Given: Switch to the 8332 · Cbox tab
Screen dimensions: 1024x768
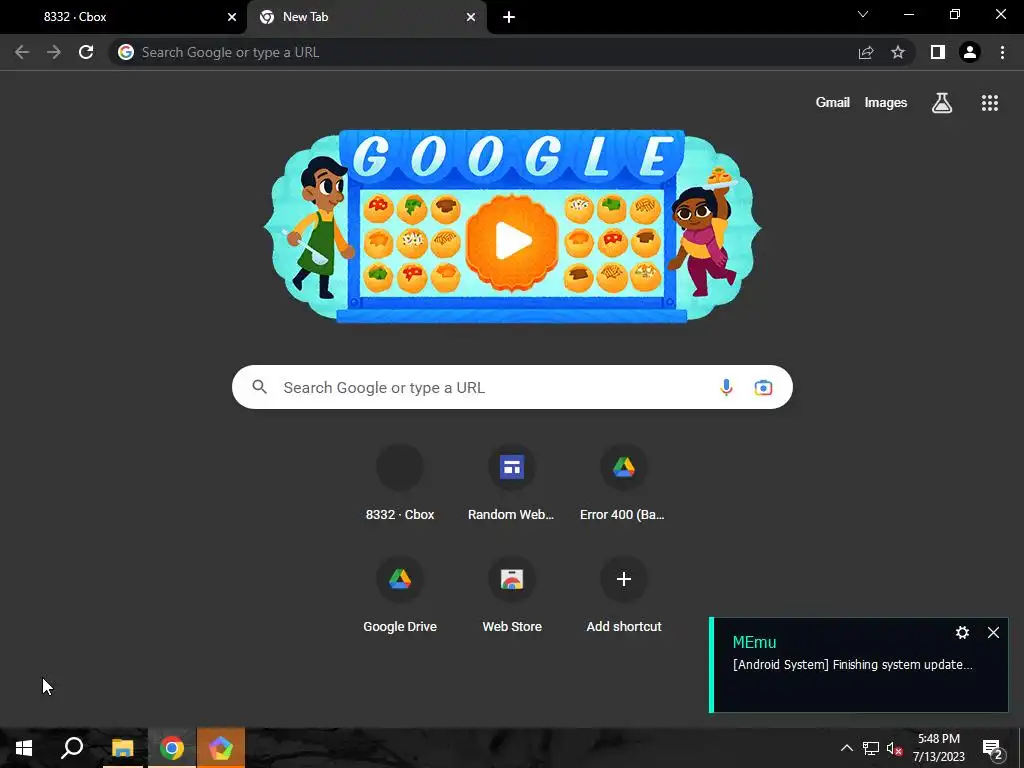Looking at the screenshot, I should coord(123,17).
